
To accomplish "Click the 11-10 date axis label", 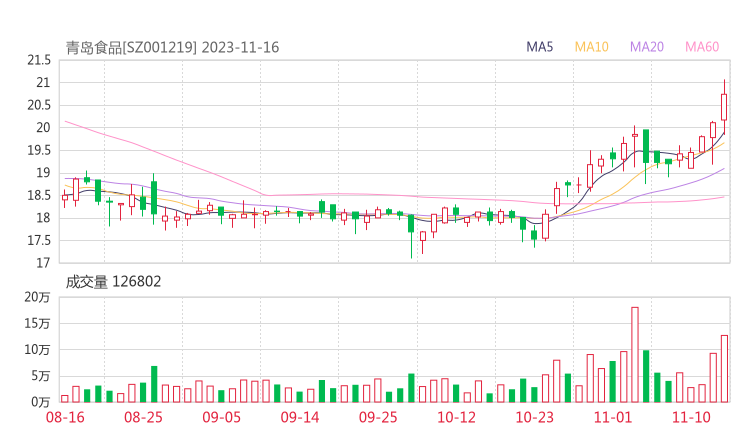I will click(x=691, y=417).
